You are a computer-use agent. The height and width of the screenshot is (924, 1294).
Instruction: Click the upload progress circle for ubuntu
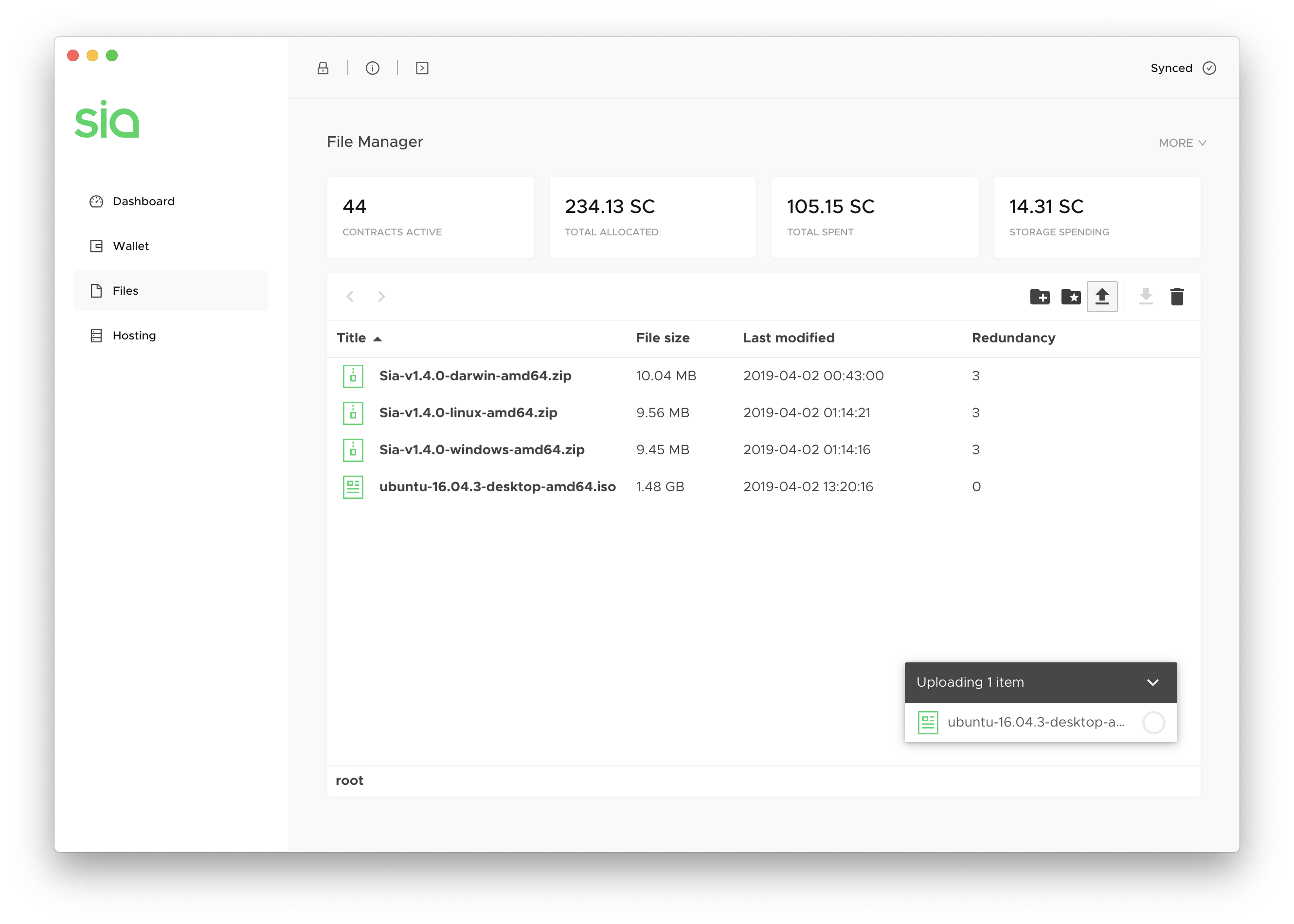pyautogui.click(x=1154, y=723)
